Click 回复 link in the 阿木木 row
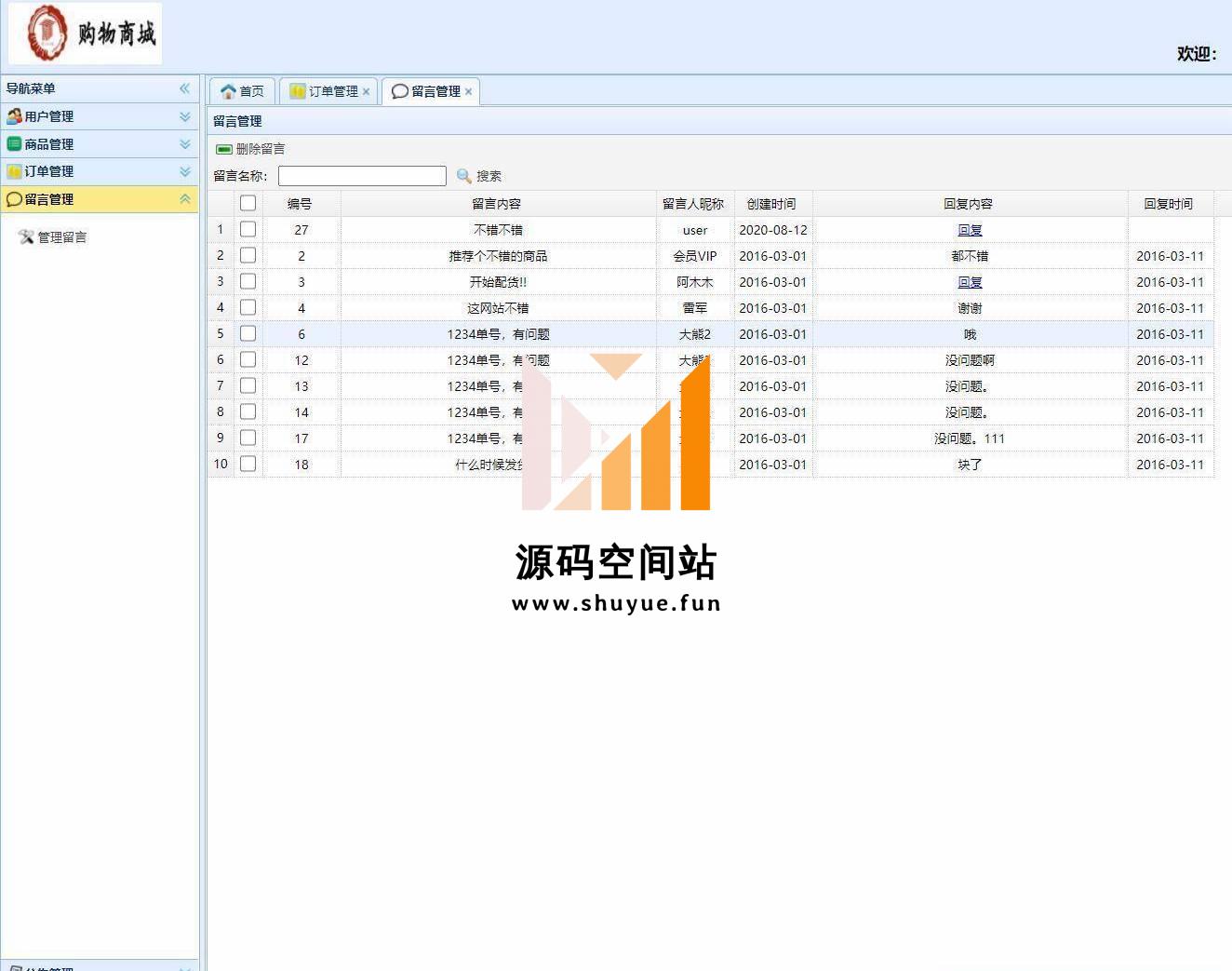1232x971 pixels. 970,282
